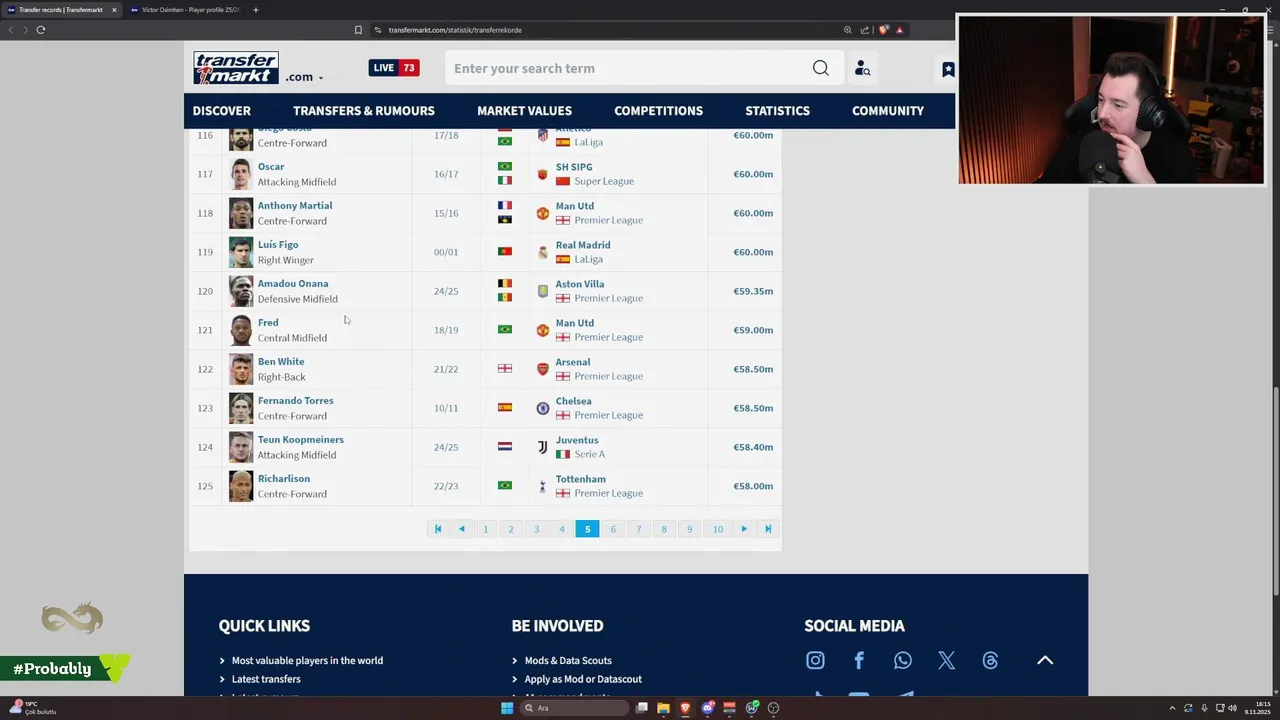Screen dimensions: 1280x720
Task: Open the user login icon
Action: click(862, 68)
